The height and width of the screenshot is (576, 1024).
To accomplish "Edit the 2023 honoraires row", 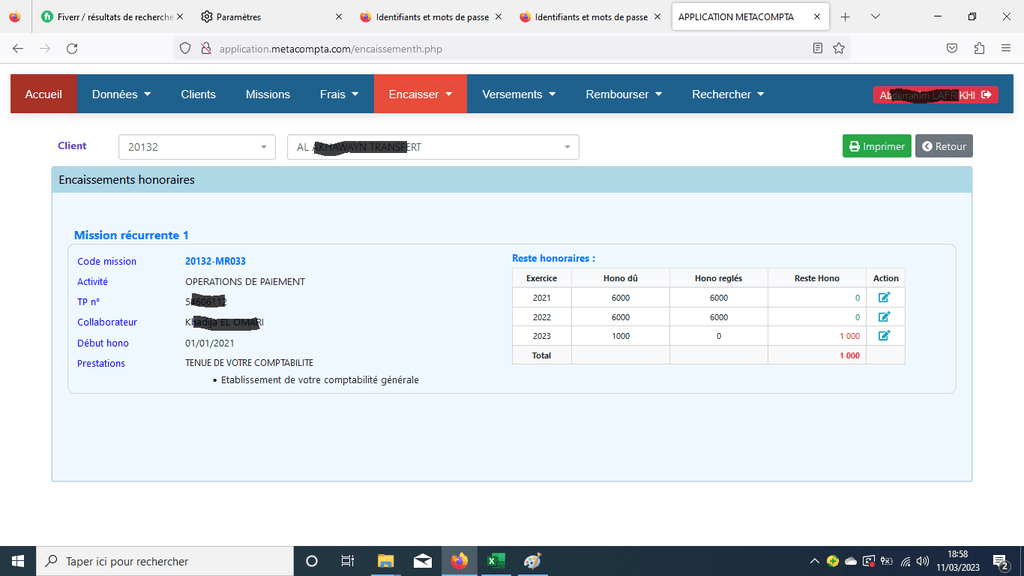I will point(884,336).
